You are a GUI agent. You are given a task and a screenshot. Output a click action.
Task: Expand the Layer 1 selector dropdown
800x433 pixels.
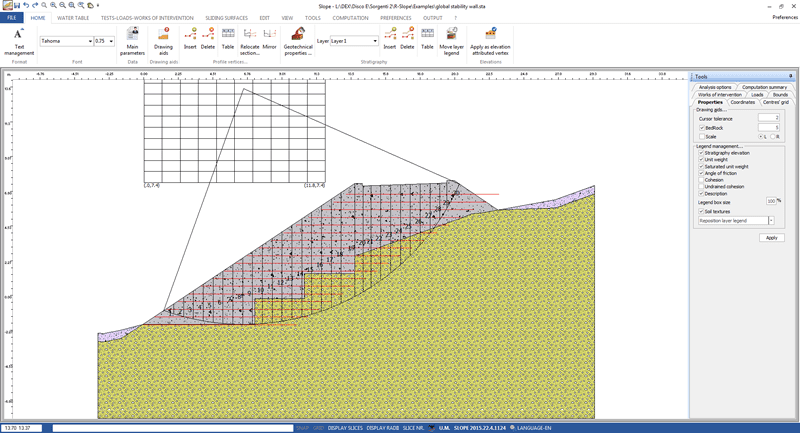(x=375, y=42)
